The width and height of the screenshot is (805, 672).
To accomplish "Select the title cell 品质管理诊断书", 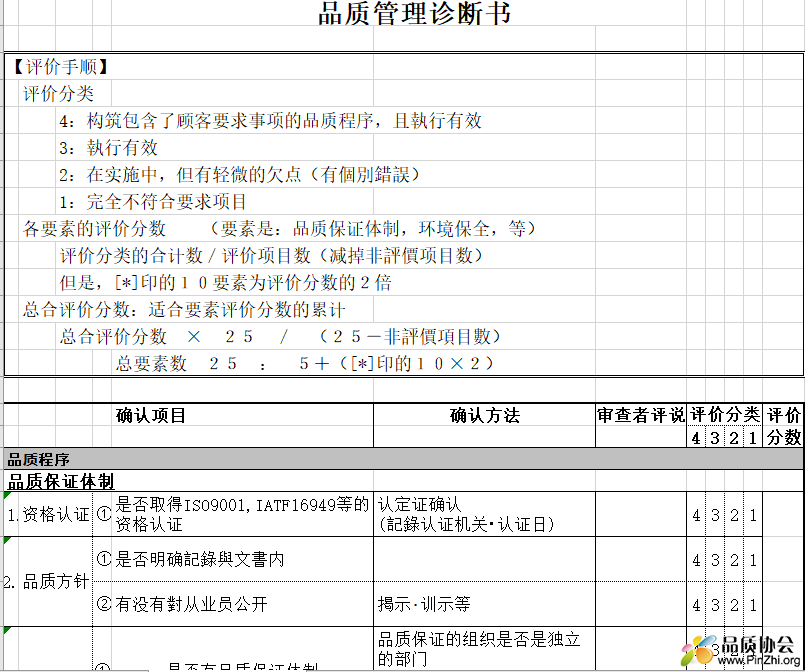I will [414, 13].
